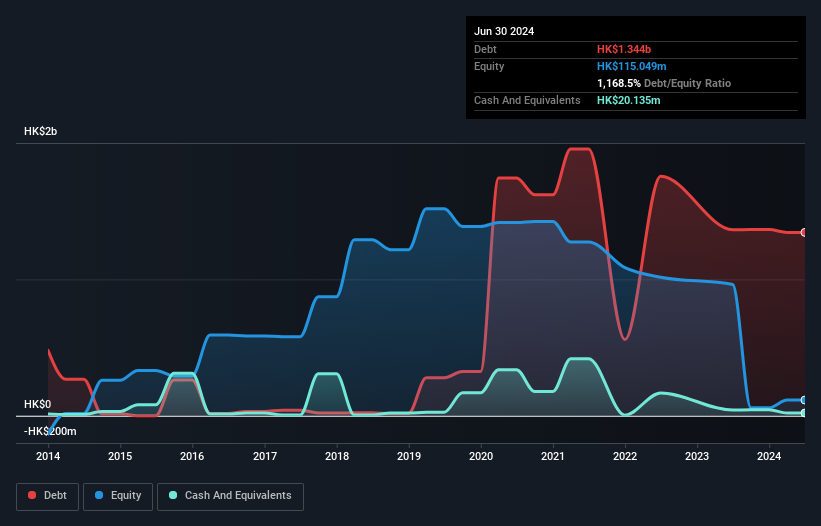Click the 2014 axis label
This screenshot has height=526, width=821.
click(x=48, y=456)
